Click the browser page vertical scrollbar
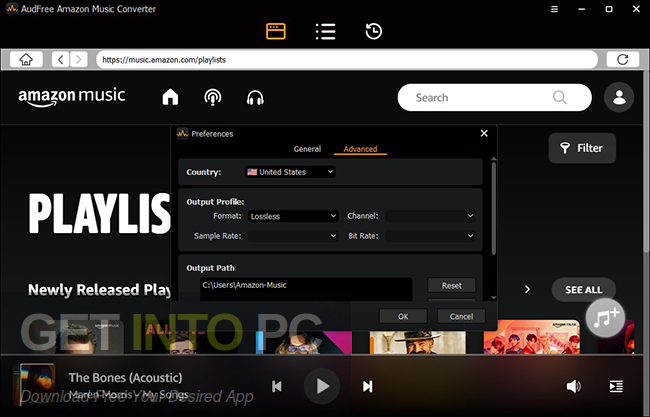Image resolution: width=650 pixels, height=417 pixels. click(646, 162)
